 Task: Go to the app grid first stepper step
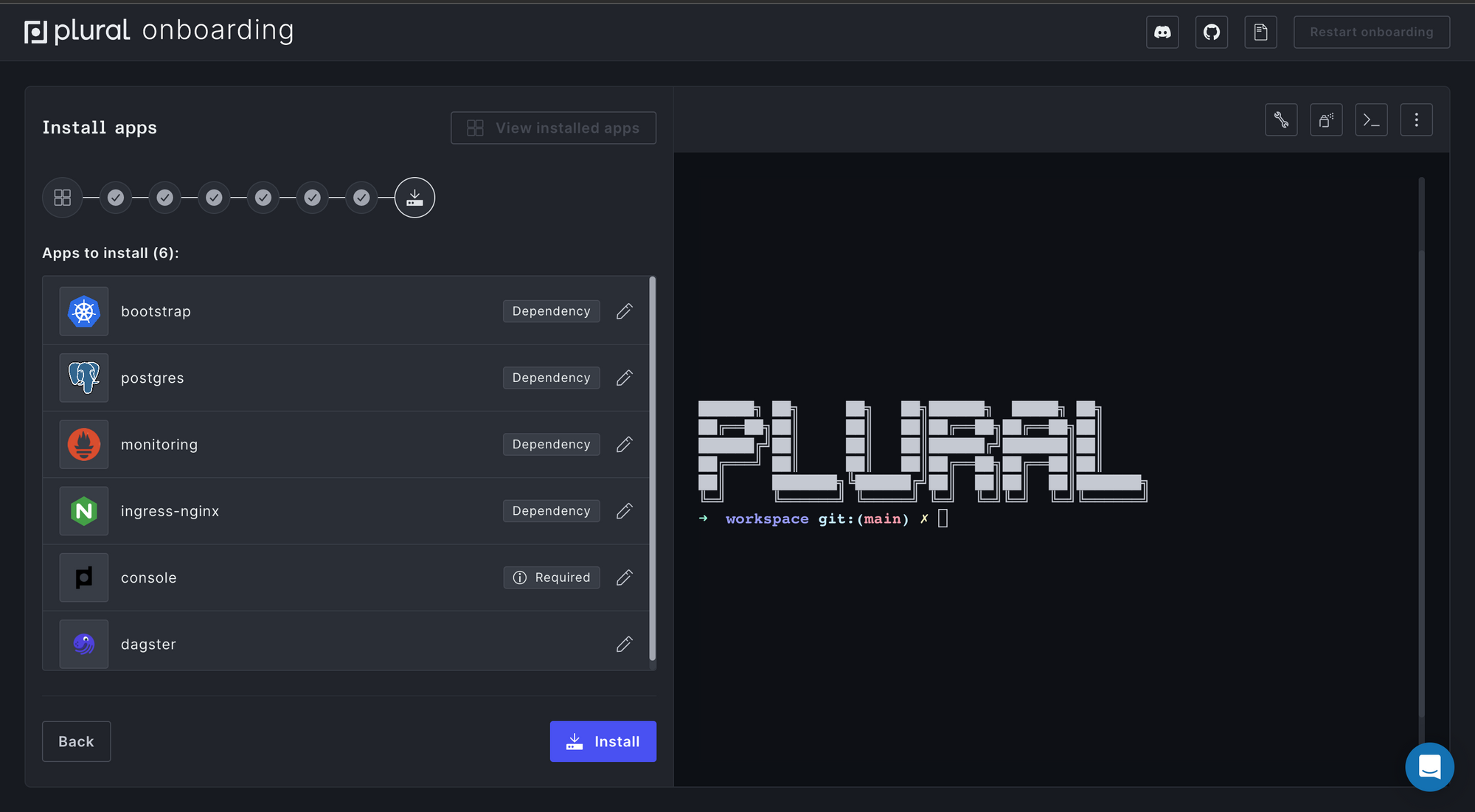coord(63,198)
